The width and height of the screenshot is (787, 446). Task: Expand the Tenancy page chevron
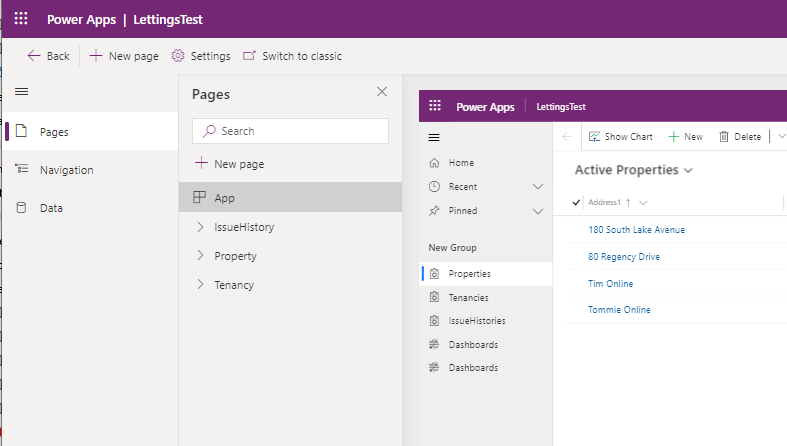pyautogui.click(x=200, y=284)
